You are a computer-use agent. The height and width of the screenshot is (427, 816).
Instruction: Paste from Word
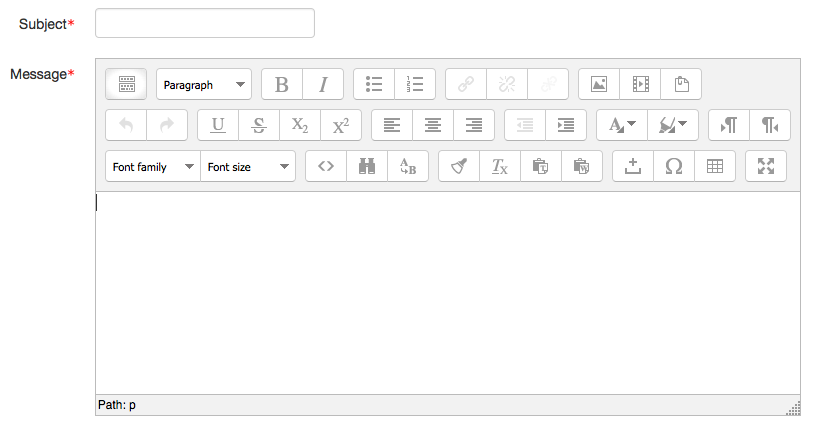582,166
